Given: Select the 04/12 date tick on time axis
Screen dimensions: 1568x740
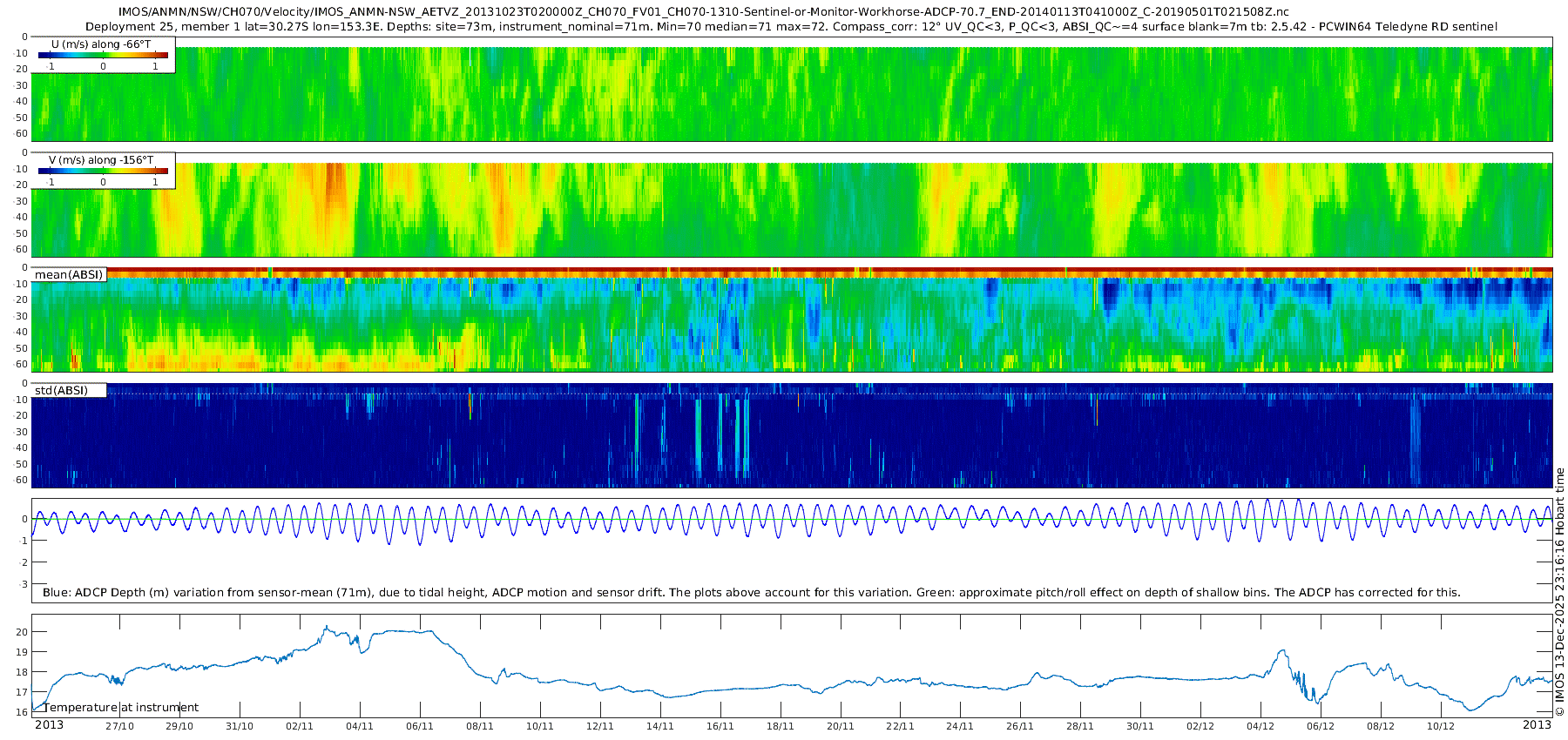Looking at the screenshot, I should [x=1260, y=726].
